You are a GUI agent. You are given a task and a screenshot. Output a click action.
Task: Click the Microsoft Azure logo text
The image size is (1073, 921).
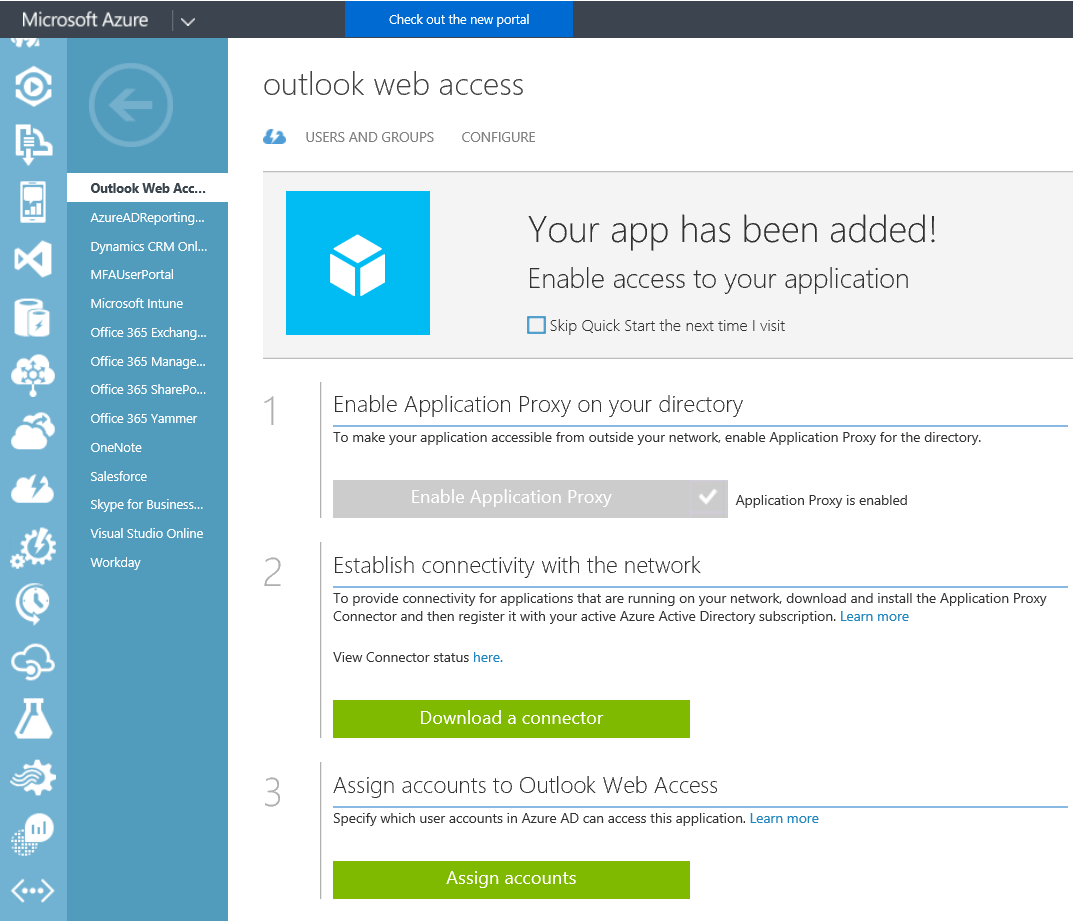[85, 19]
